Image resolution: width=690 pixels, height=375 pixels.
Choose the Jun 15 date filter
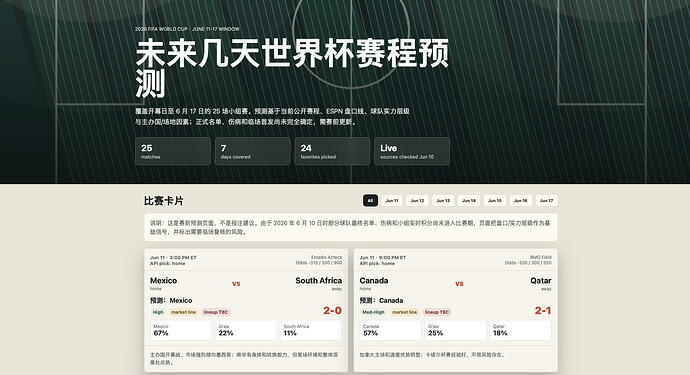[495, 201]
